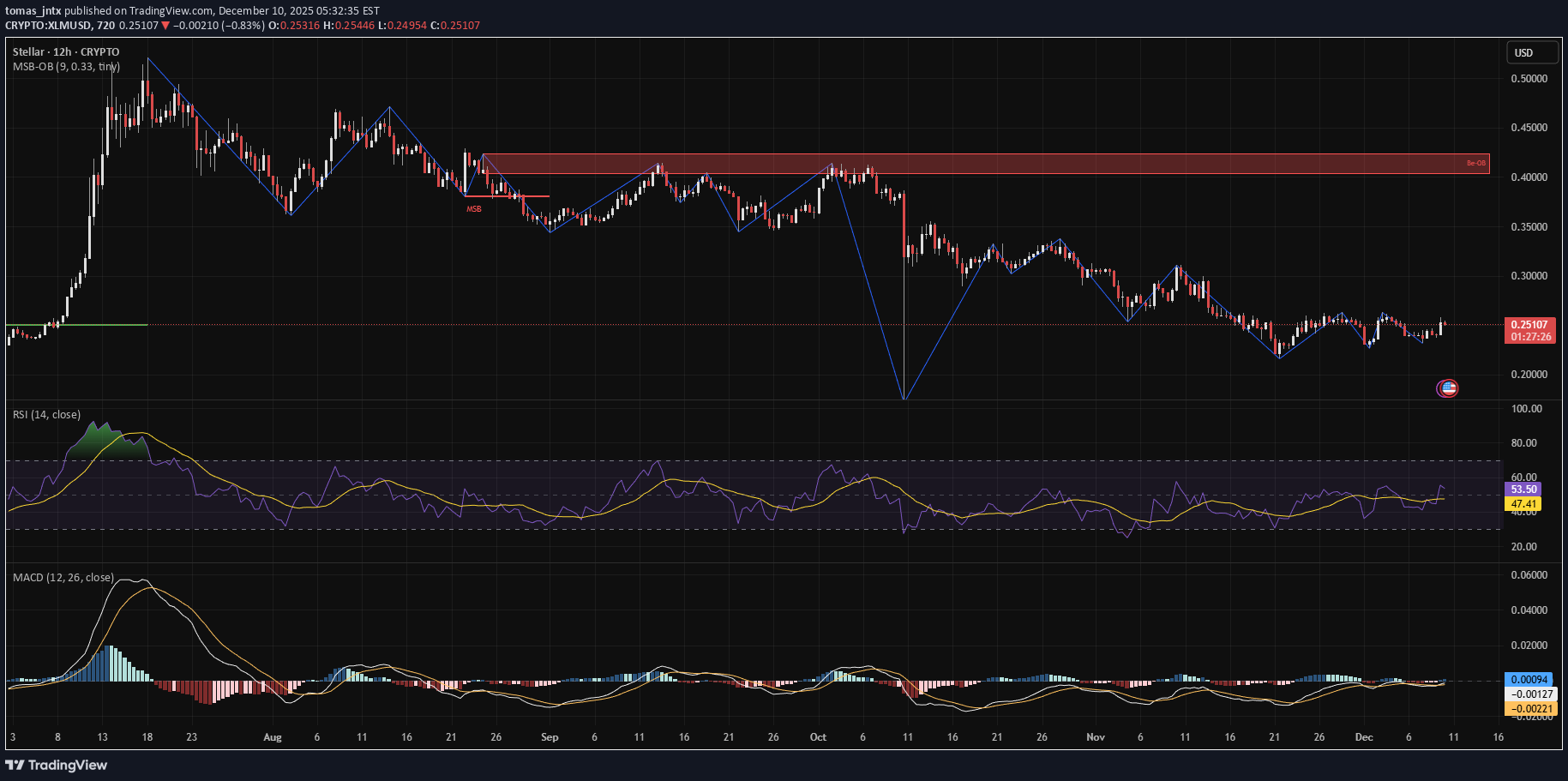Click the 0.40000 price axis level

coord(1529,177)
